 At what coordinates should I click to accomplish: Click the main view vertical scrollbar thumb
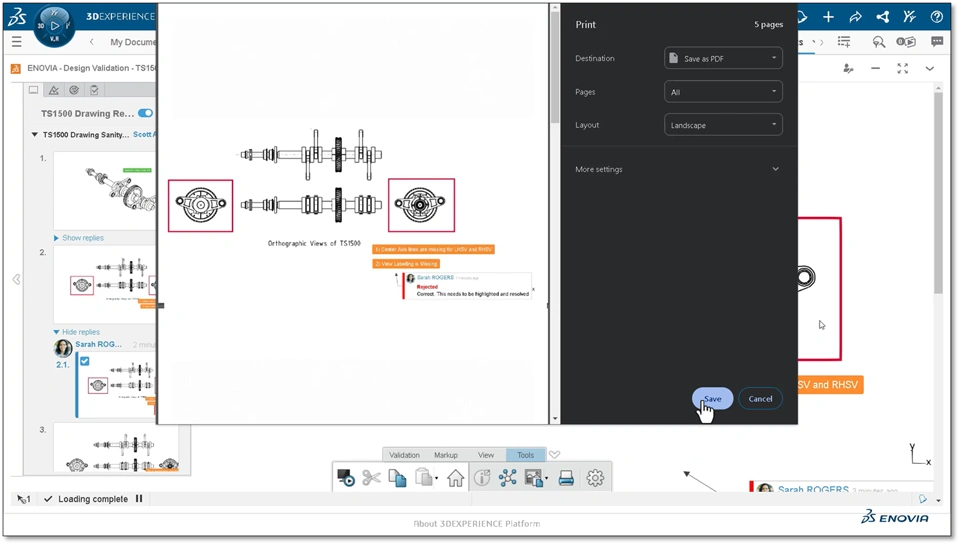point(938,193)
